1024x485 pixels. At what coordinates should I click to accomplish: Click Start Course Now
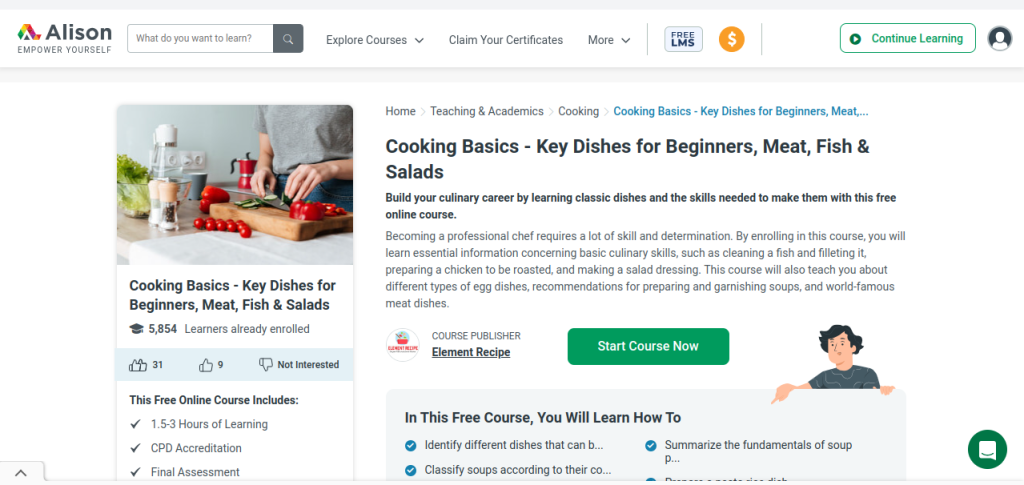point(648,347)
